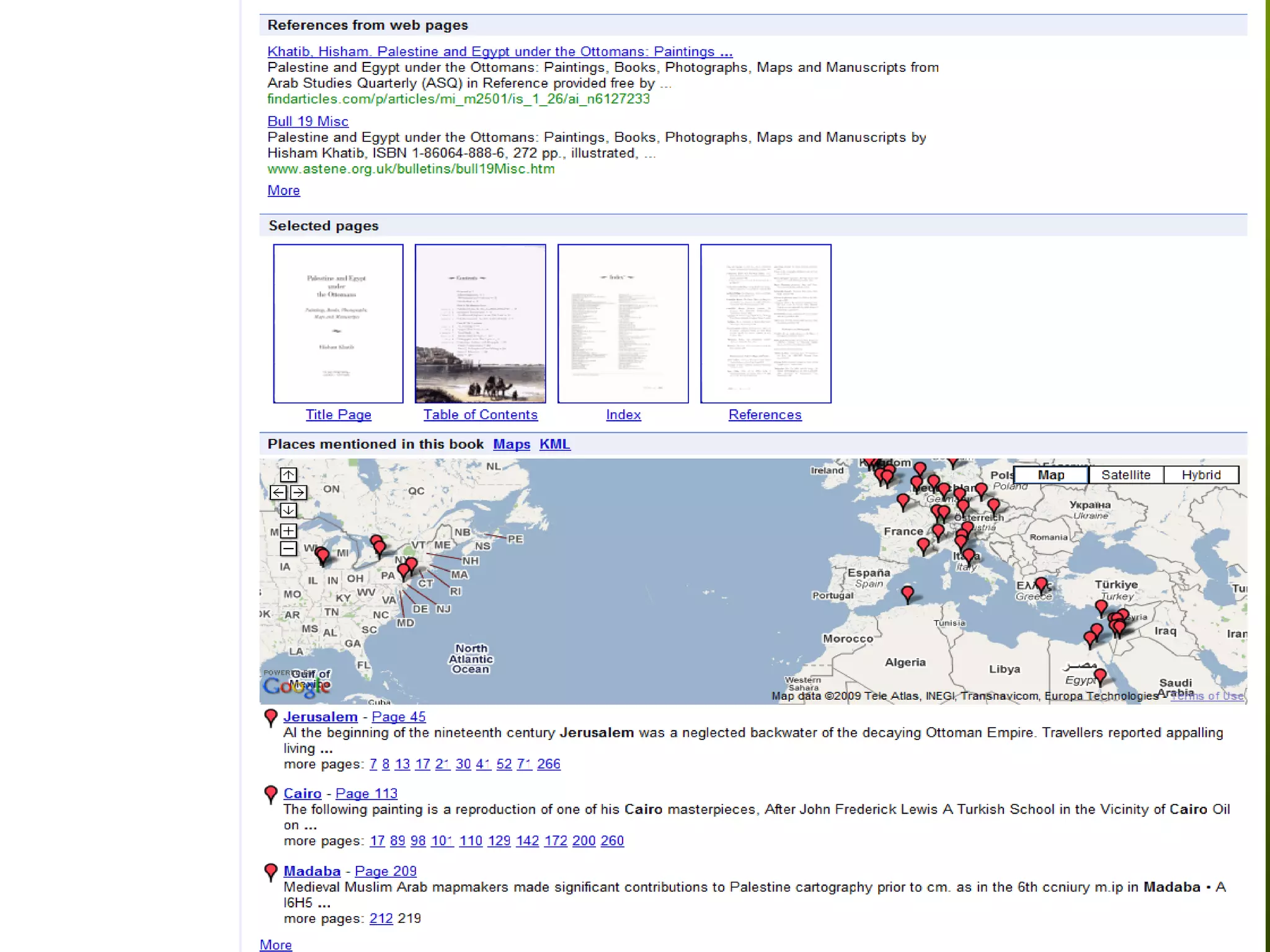Pan the map down with arrow

click(288, 510)
